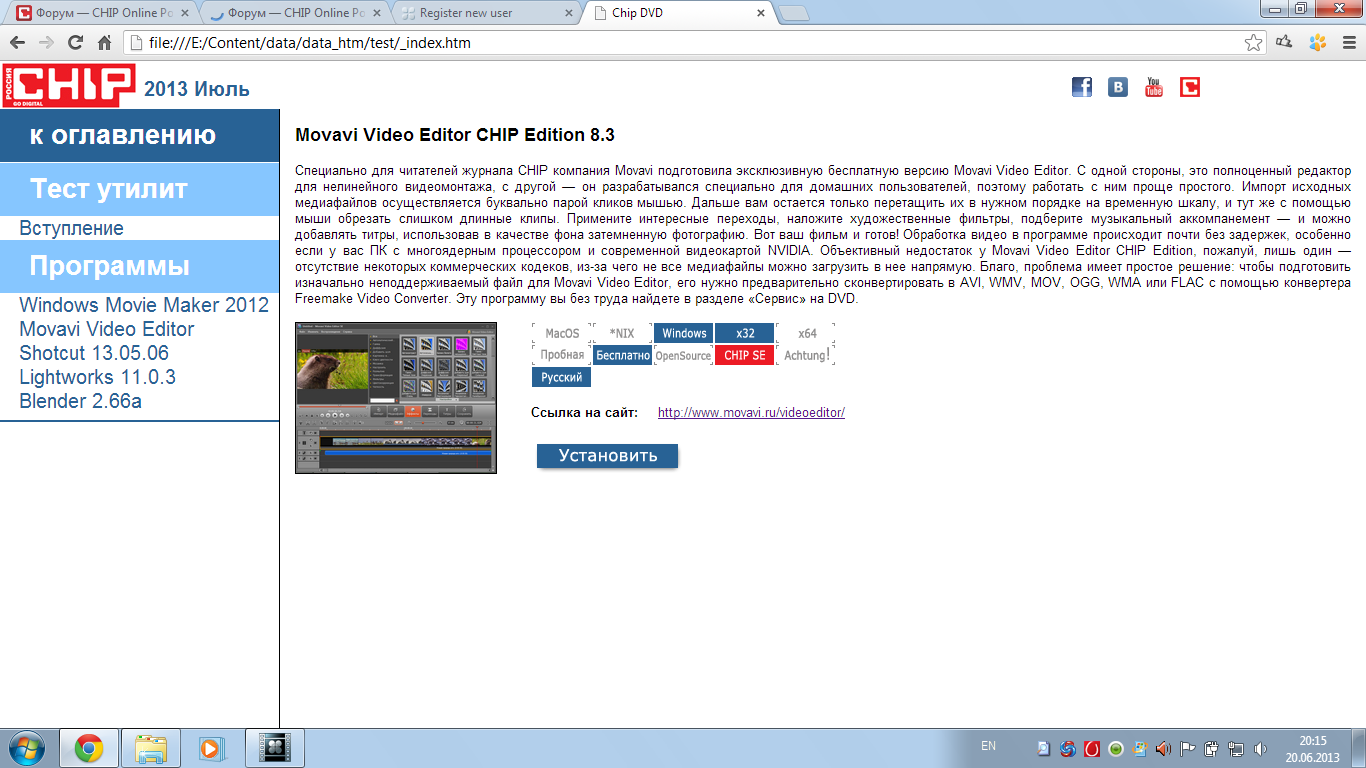Switch to Chrome in the taskbar
This screenshot has width=1366, height=768.
(88, 748)
